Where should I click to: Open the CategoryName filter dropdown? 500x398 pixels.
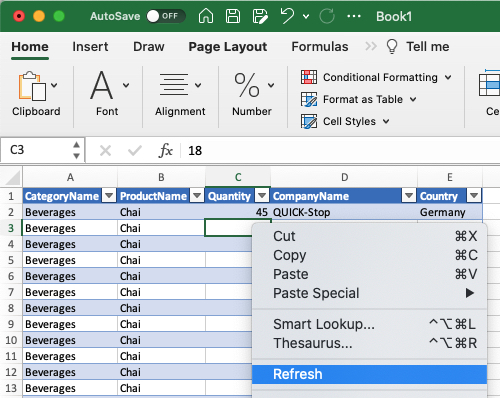point(109,196)
